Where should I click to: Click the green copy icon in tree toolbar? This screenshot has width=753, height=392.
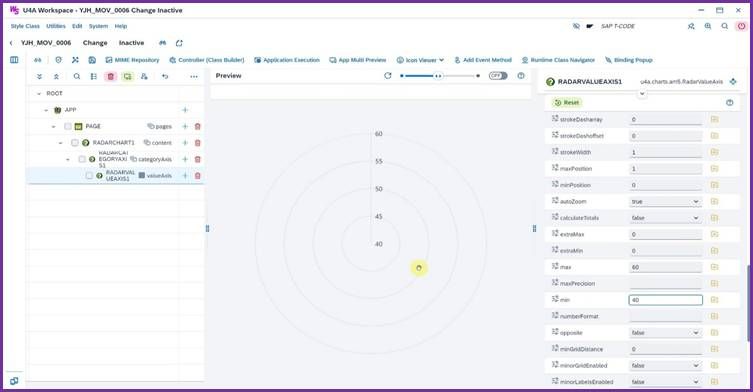pos(127,76)
